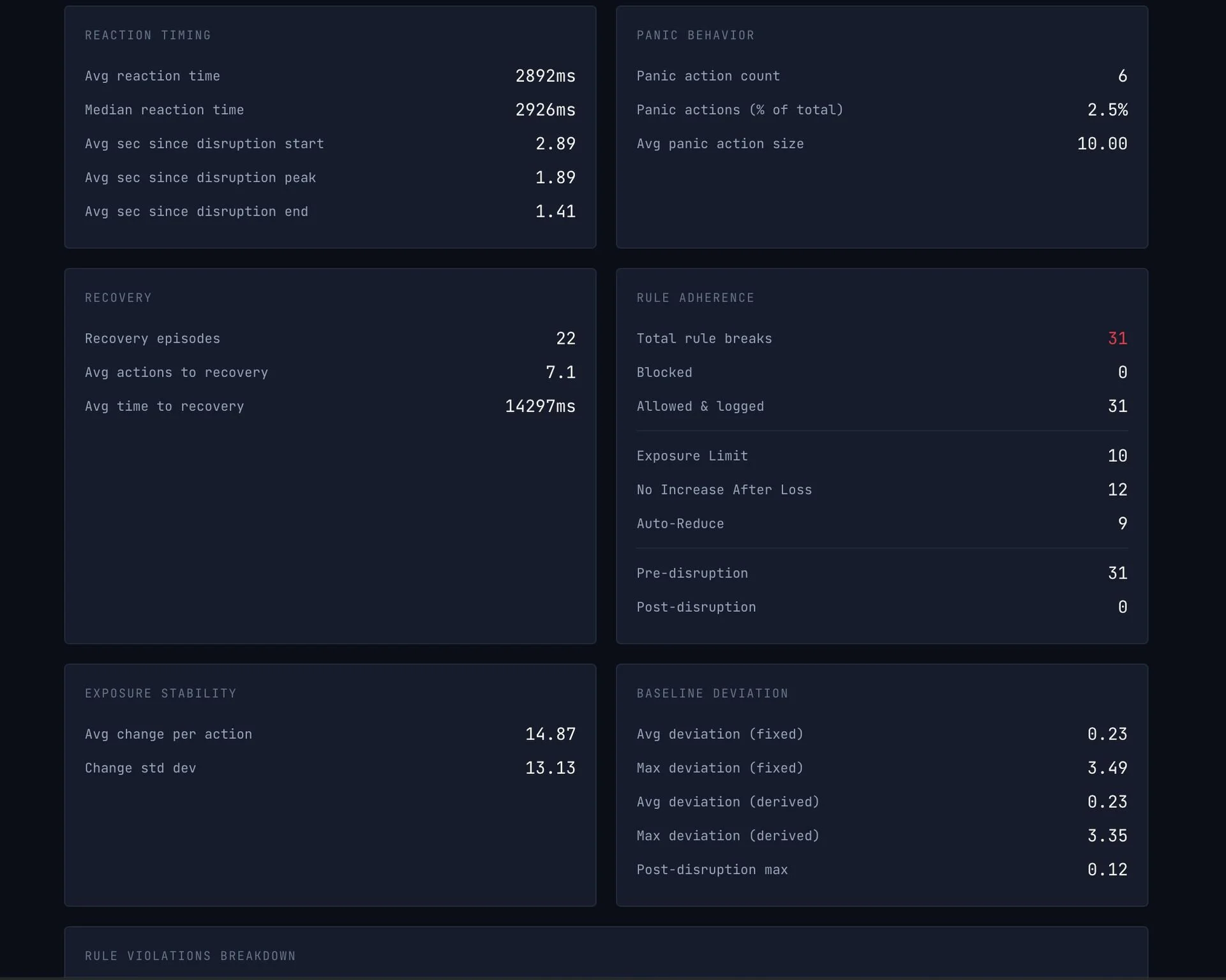Click the 'Auto-Reduce' rule row

[882, 524]
